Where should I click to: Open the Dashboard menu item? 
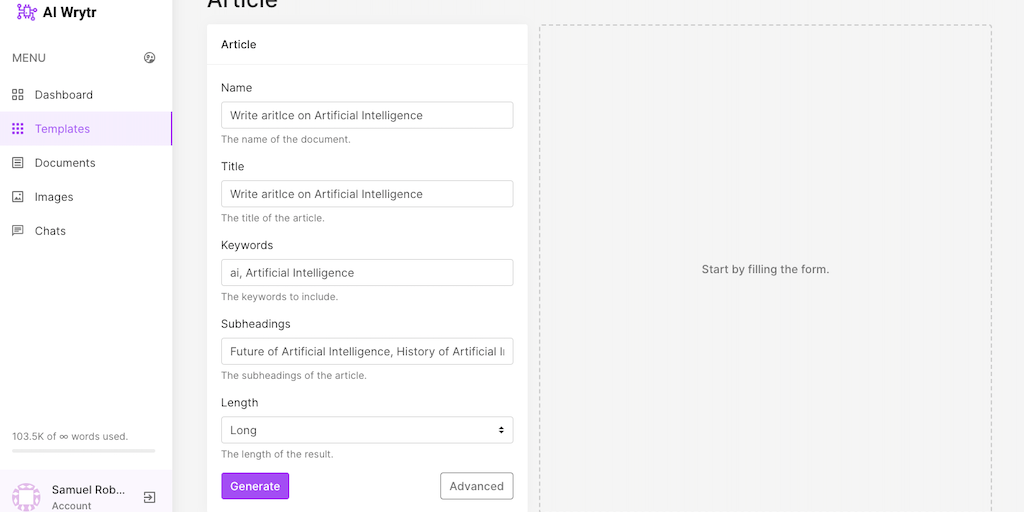pos(64,95)
